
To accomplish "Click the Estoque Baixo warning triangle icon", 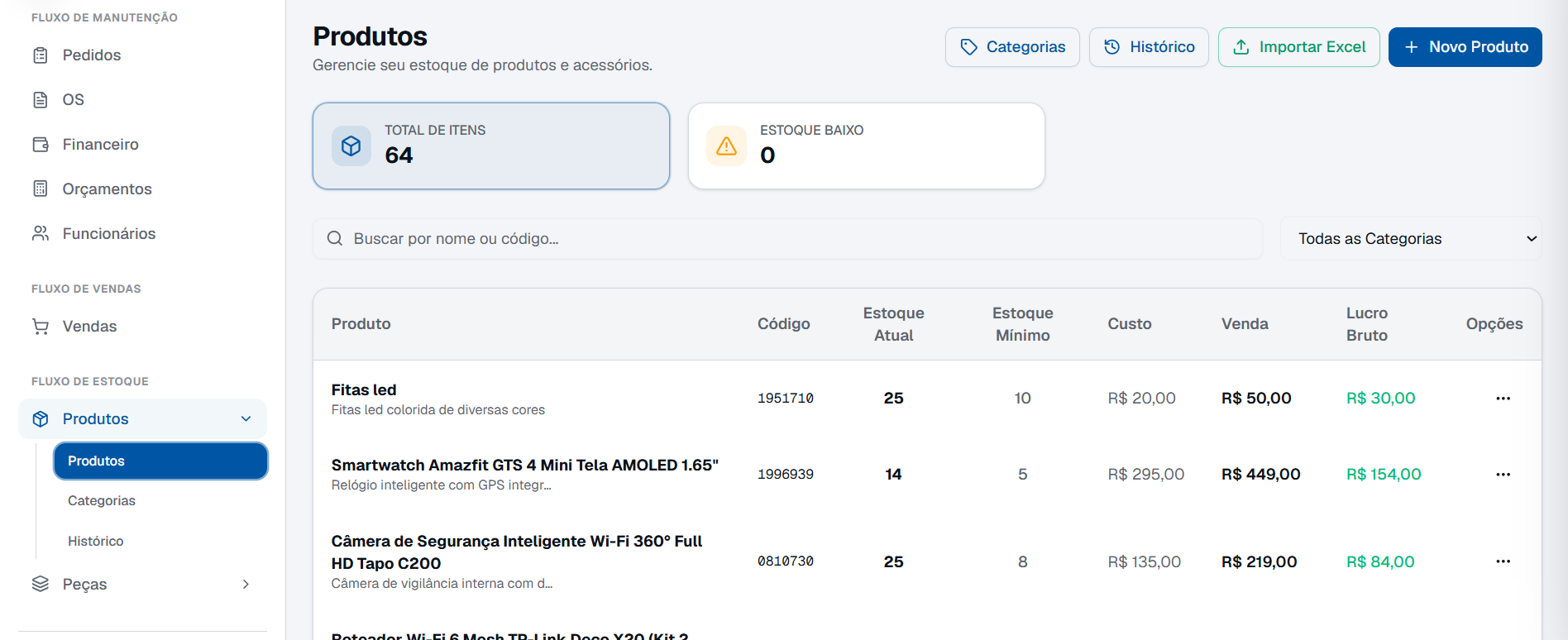I will pos(726,146).
